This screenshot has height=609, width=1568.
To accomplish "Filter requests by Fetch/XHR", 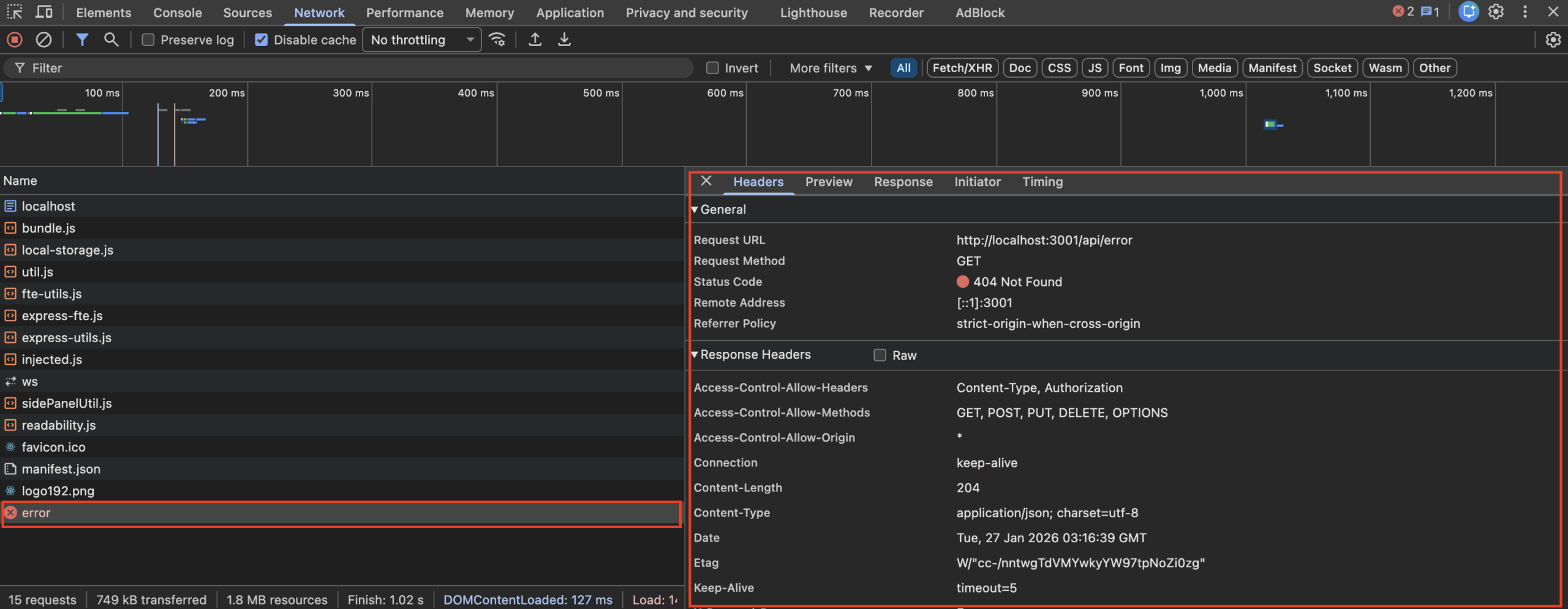I will click(962, 68).
